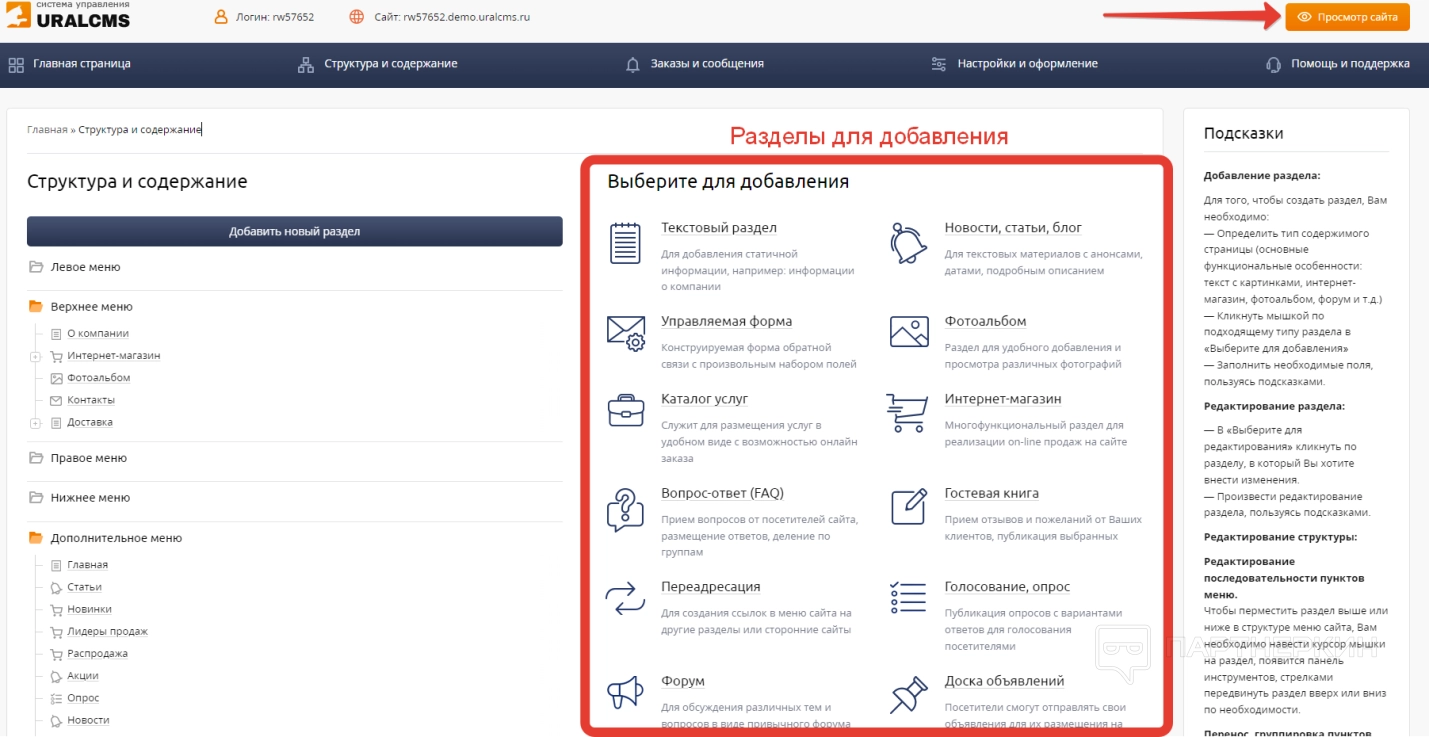This screenshot has height=737, width=1429.
Task: Select Новинки in the tree
Action: (x=90, y=610)
